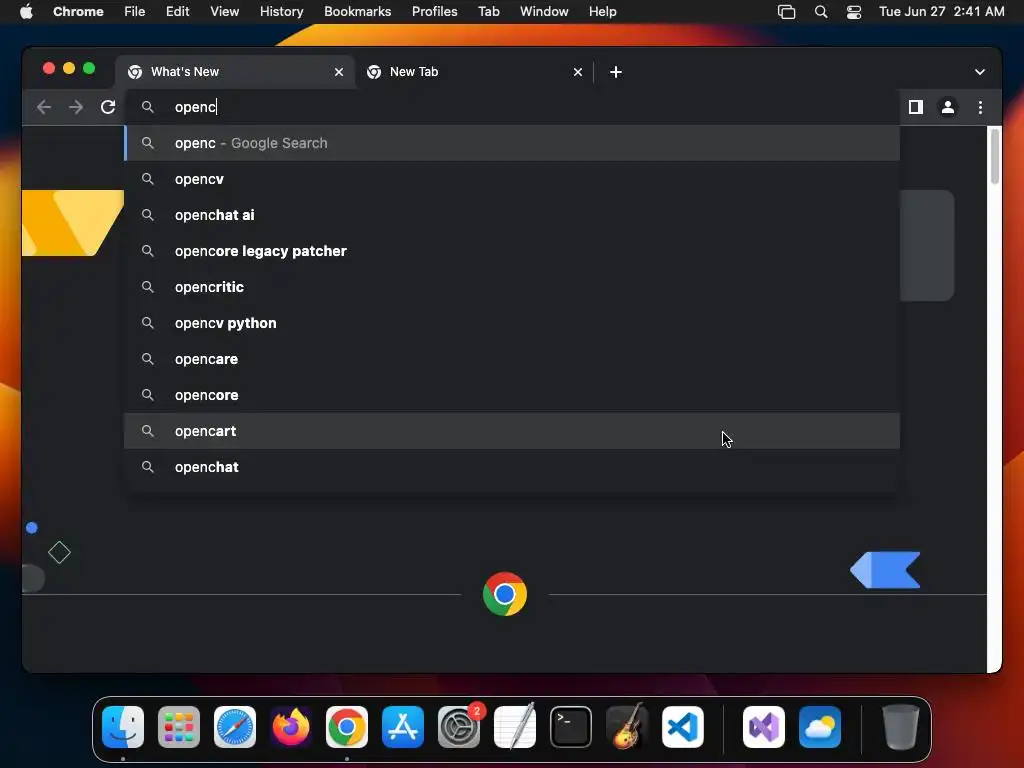
Task: Select the 'opencv python' suggestion
Action: pos(512,323)
